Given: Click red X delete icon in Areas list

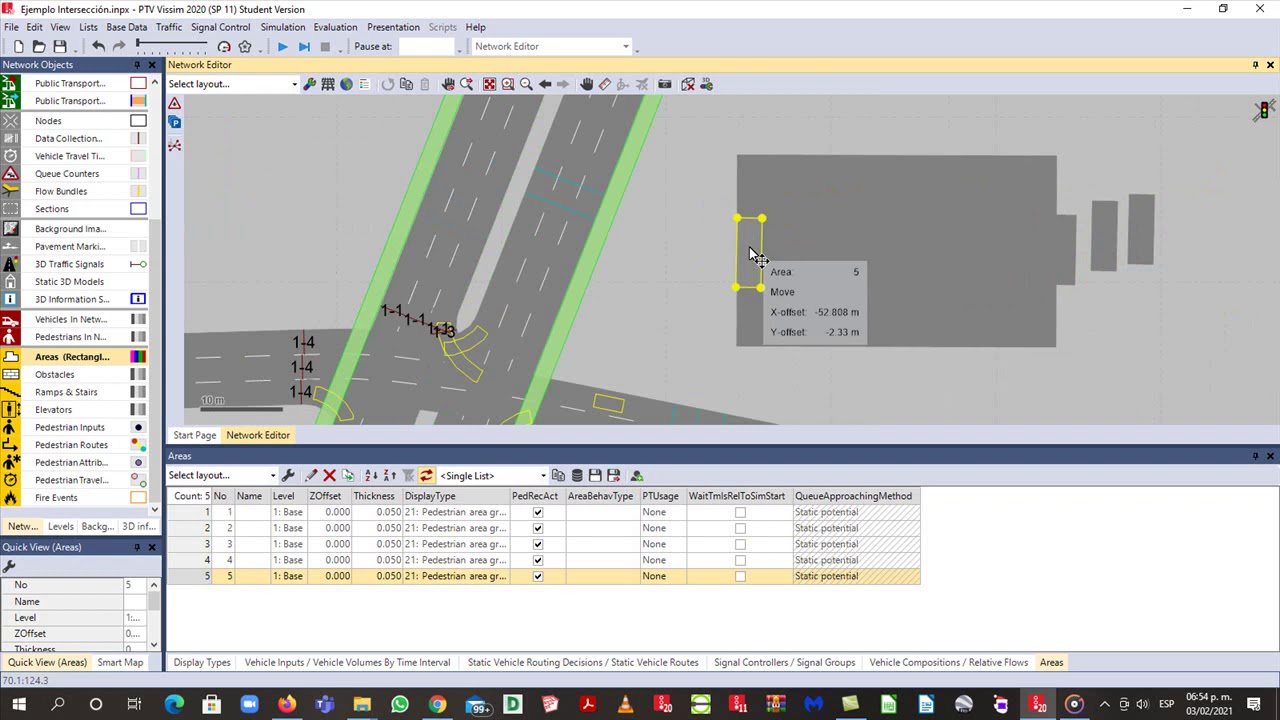Looking at the screenshot, I should [329, 476].
